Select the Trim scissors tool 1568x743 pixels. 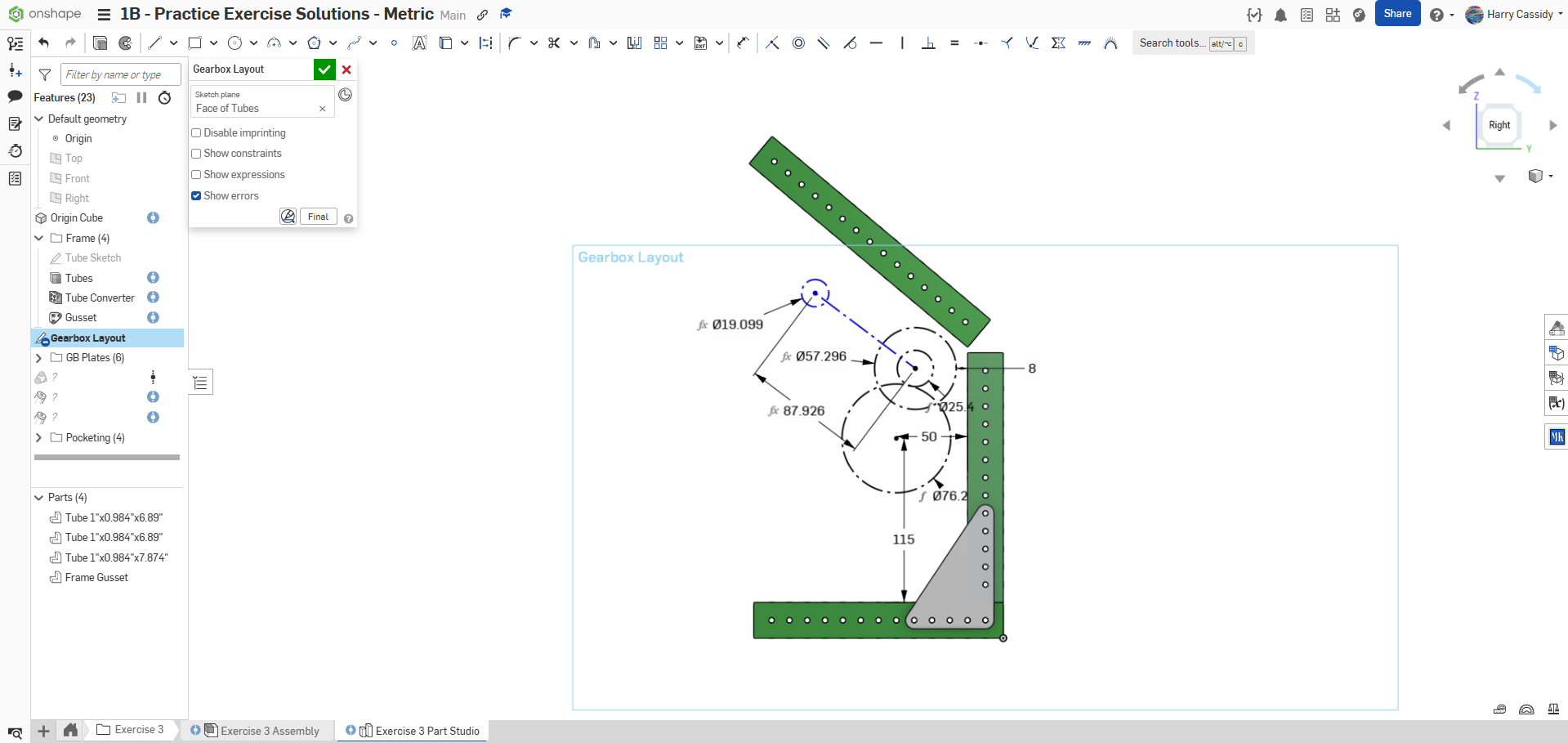coord(554,43)
